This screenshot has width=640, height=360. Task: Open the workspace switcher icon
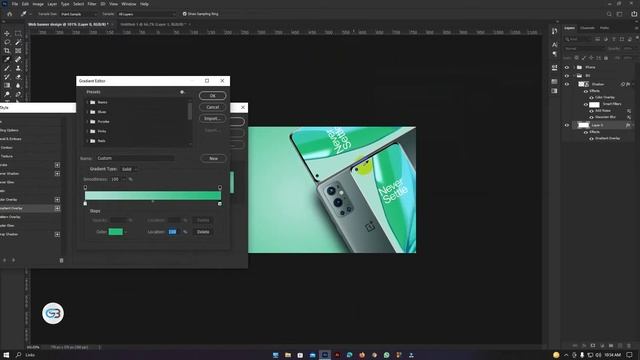[620, 14]
